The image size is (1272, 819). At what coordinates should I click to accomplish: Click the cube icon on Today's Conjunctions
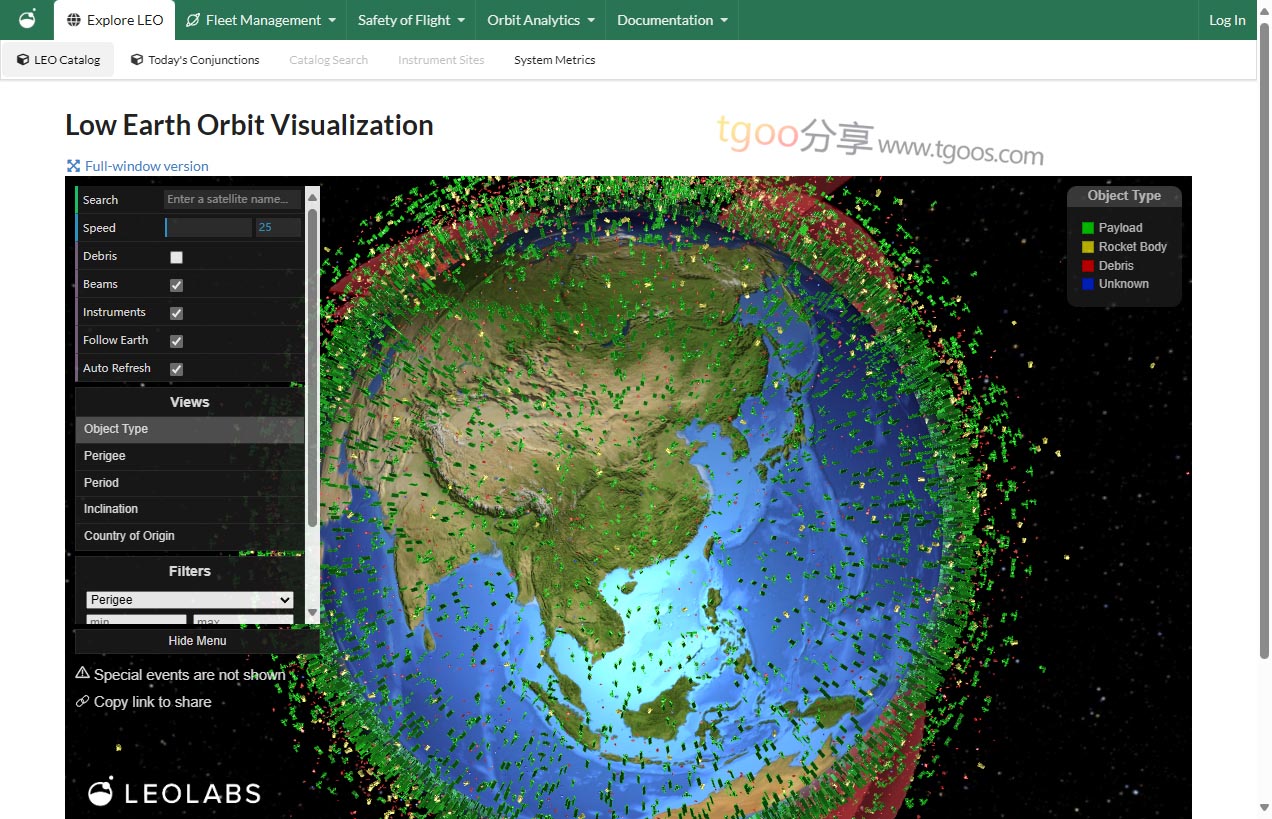pos(137,60)
